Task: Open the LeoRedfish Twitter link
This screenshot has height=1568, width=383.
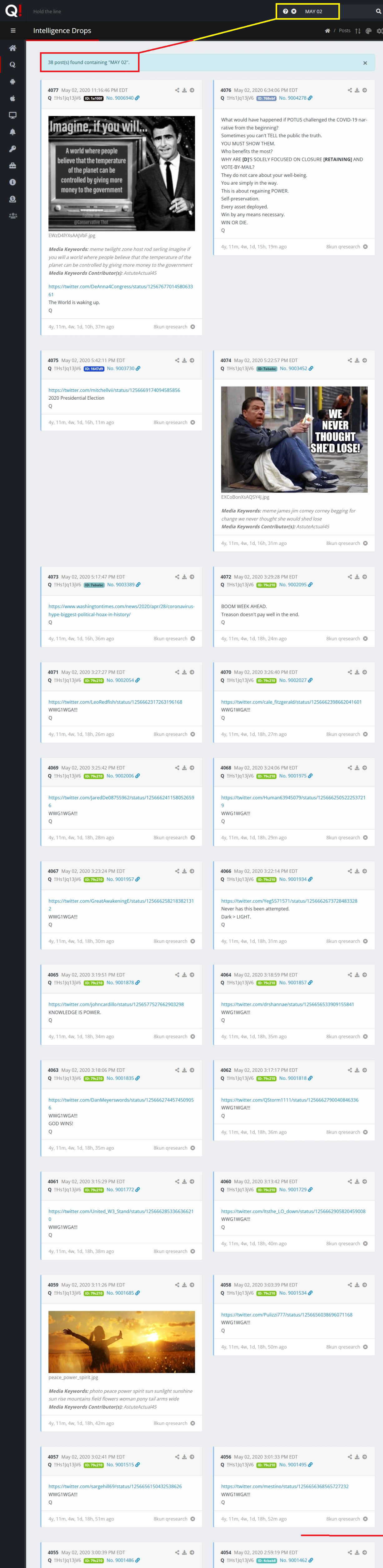Action: 115,702
